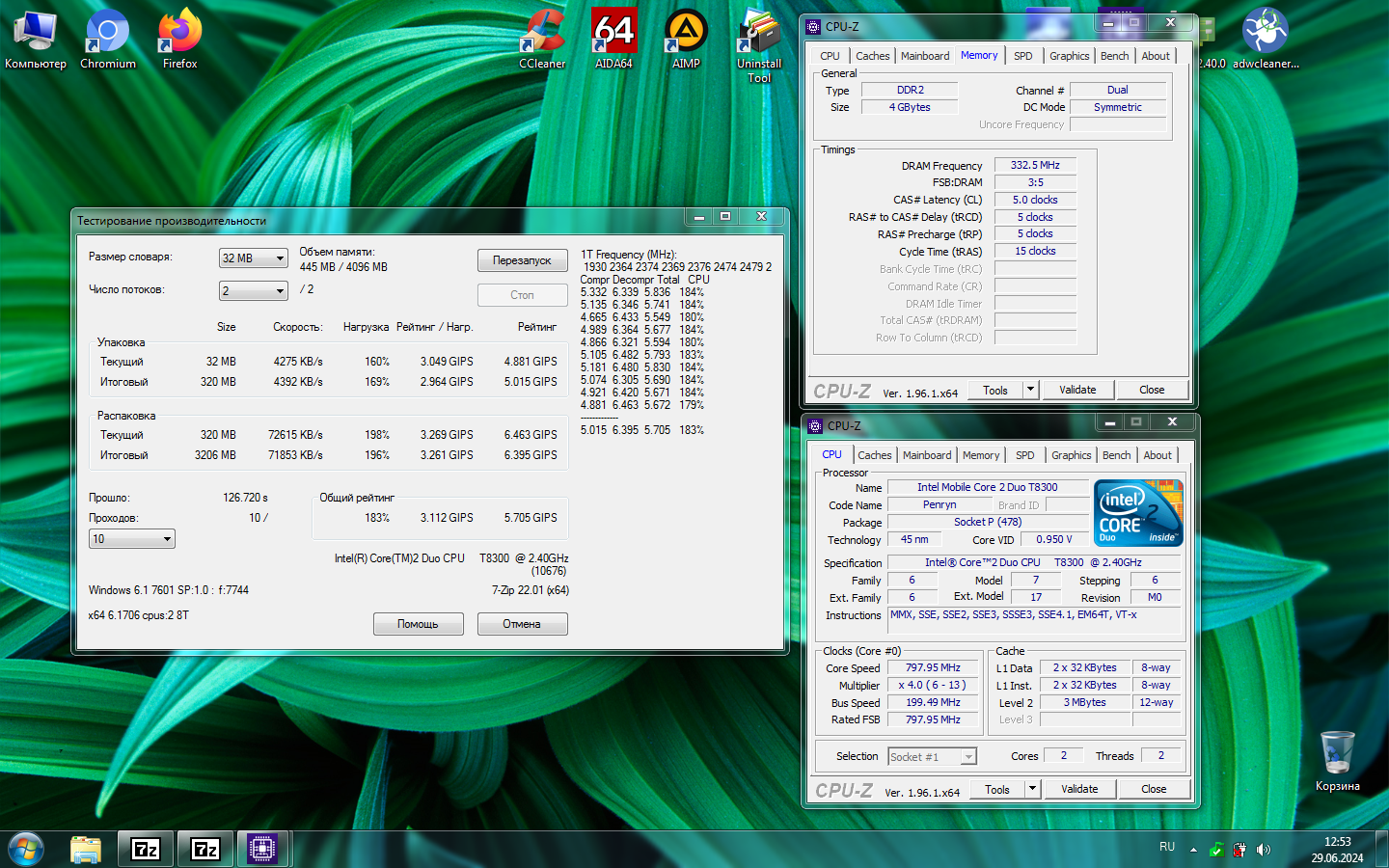1389x868 pixels.
Task: Click the green flag action center tray icon
Action: [x=1216, y=850]
